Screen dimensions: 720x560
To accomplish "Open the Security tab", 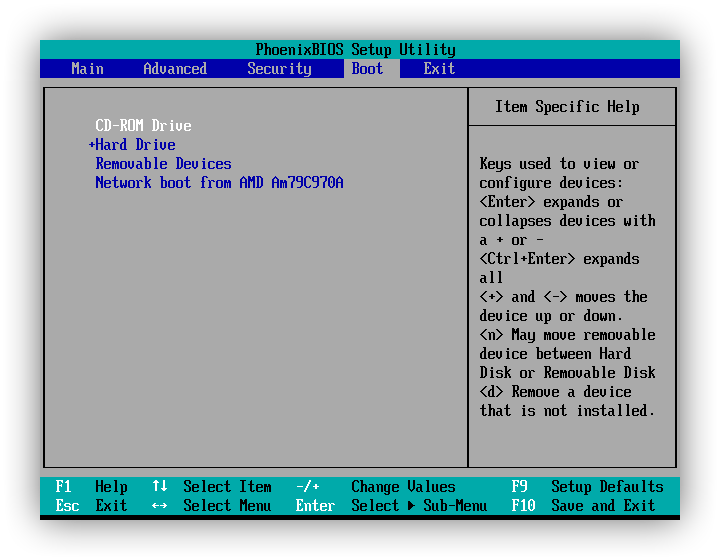I will click(x=279, y=69).
